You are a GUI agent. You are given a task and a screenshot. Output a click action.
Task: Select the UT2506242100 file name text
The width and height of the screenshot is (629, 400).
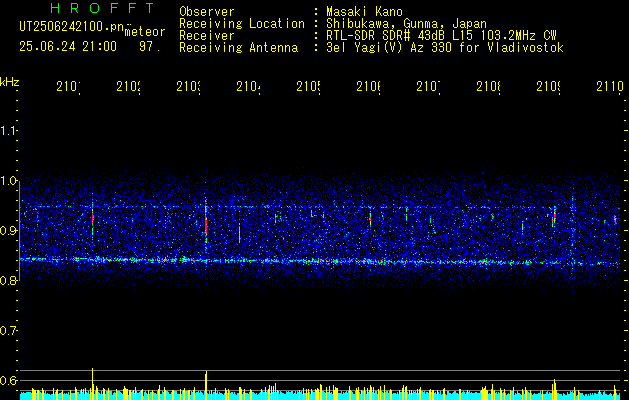click(71, 27)
